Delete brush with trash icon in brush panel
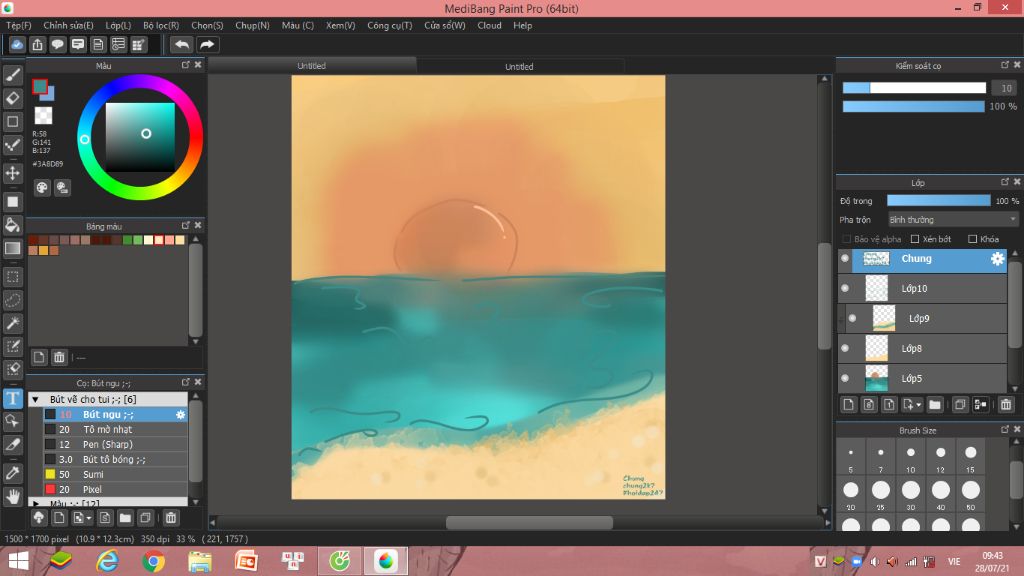 pos(170,518)
